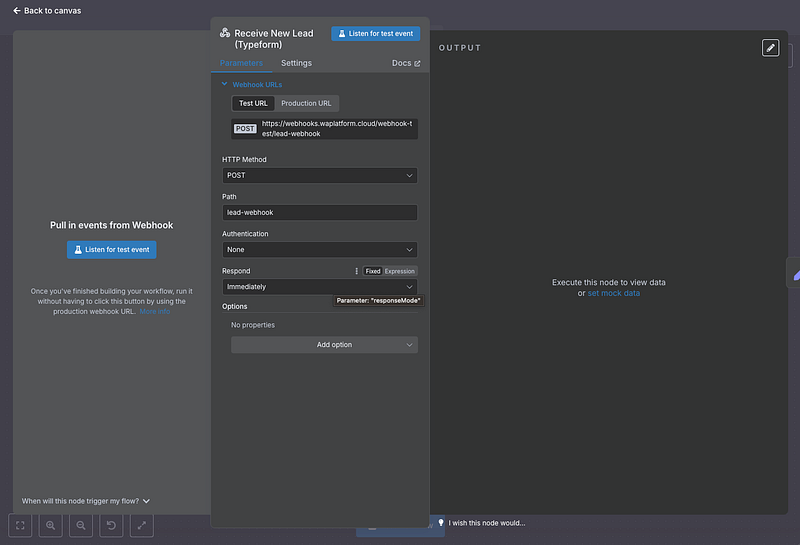
Task: Open the HTTP Method dropdown
Action: (319, 175)
